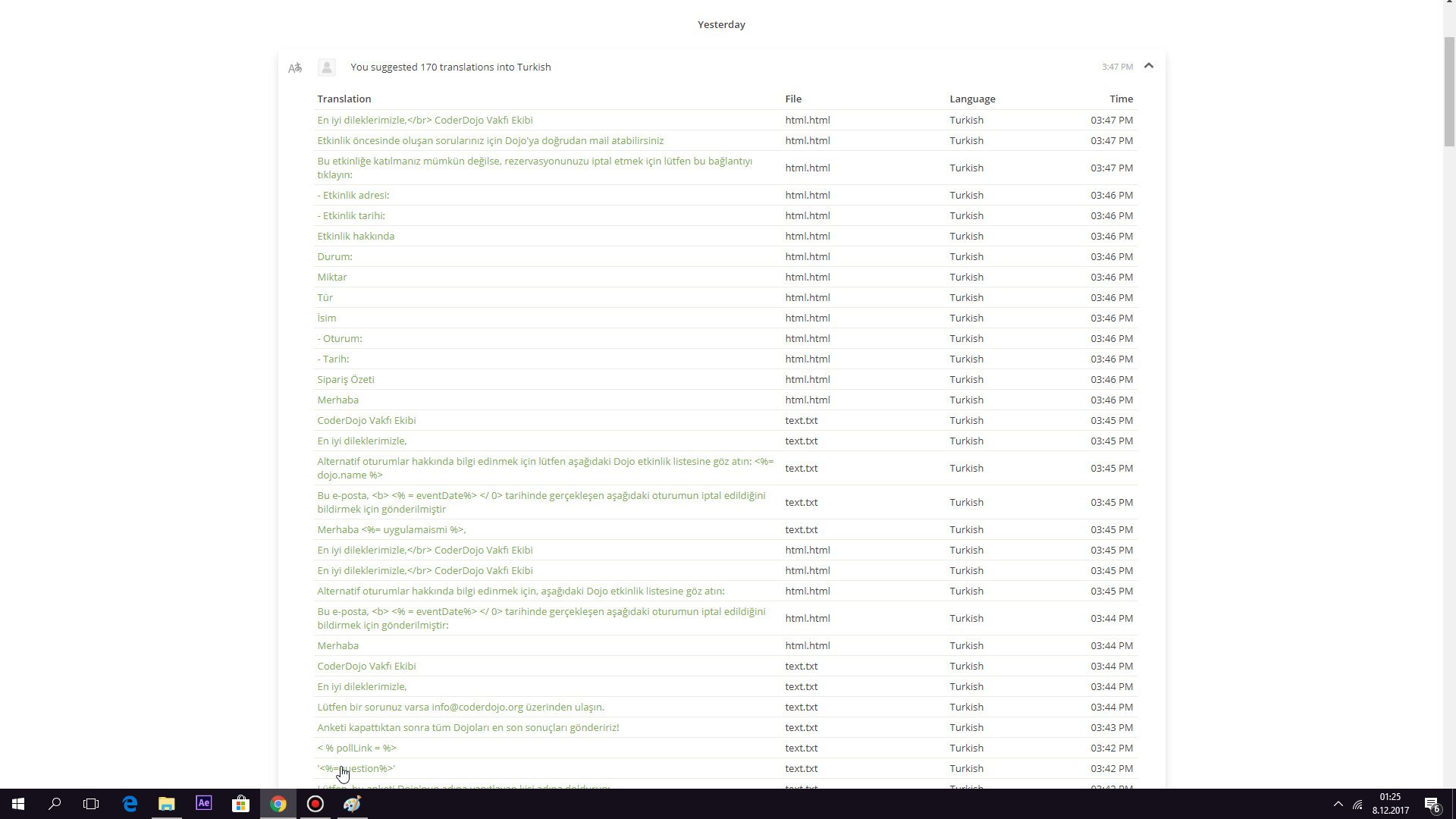Click Turkish in the 'Sipariş Özeti' row
The width and height of the screenshot is (1456, 819).
966,380
